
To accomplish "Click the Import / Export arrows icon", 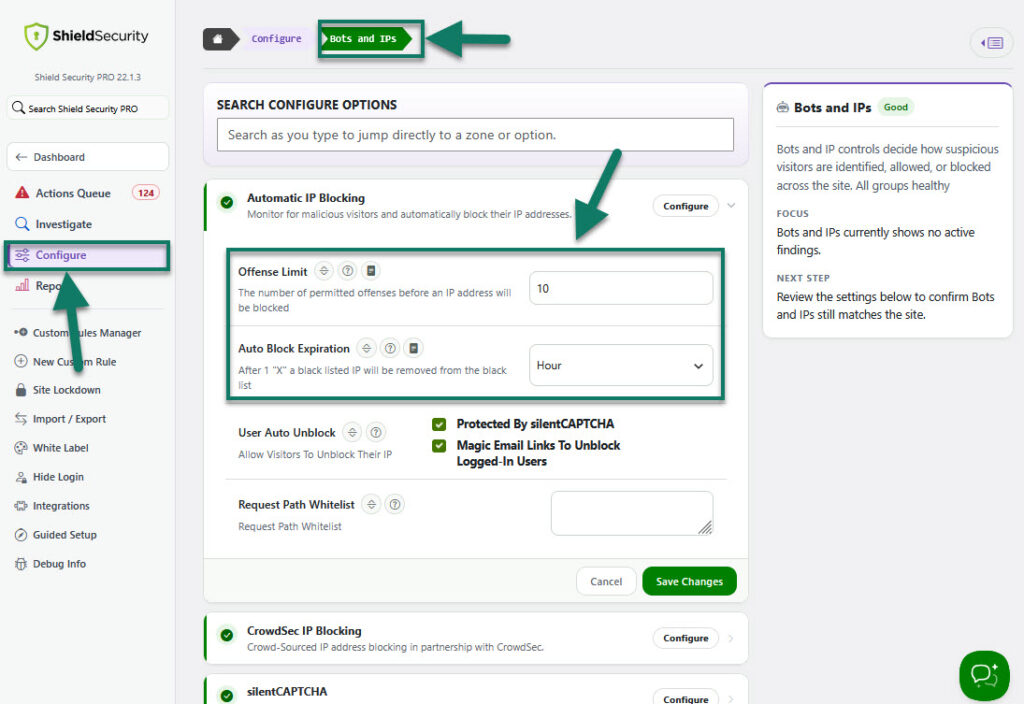I will point(21,419).
